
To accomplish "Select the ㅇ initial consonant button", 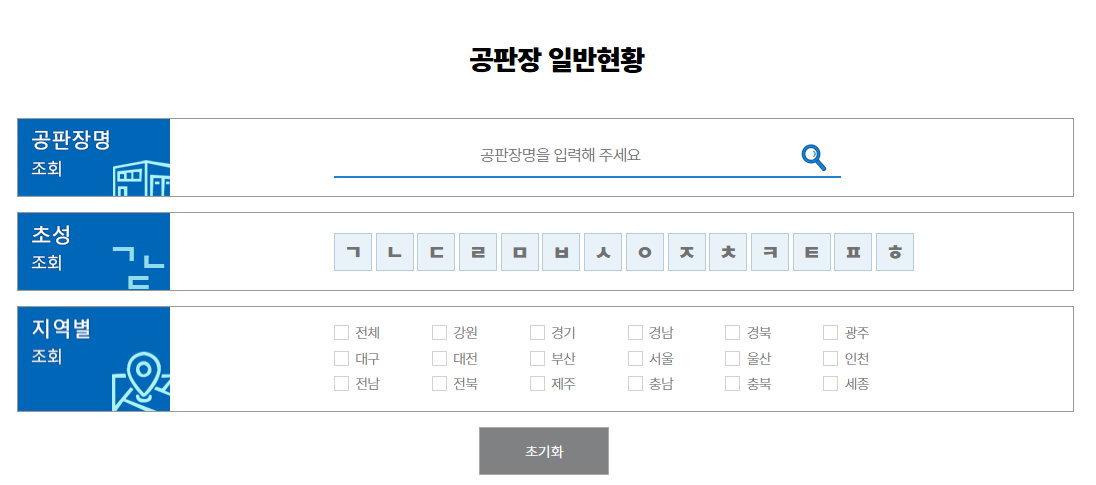I will tap(644, 252).
